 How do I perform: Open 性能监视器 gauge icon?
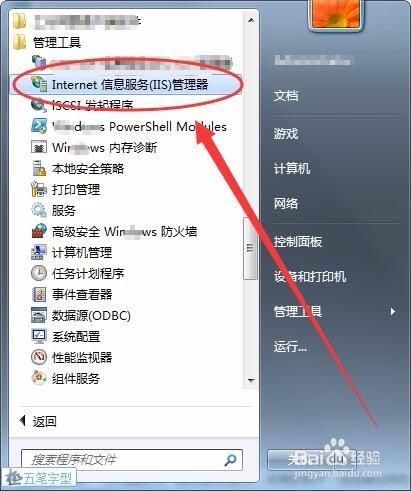tap(39, 357)
